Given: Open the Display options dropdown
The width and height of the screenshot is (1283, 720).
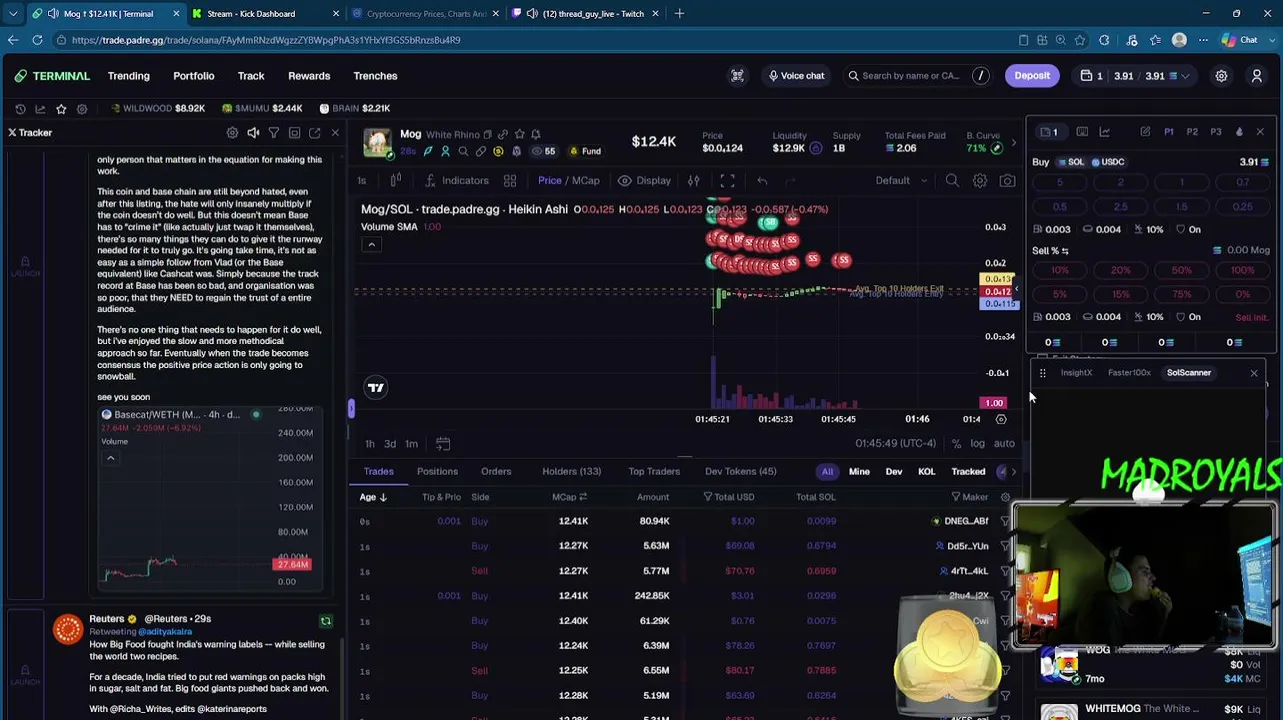Looking at the screenshot, I should (644, 181).
